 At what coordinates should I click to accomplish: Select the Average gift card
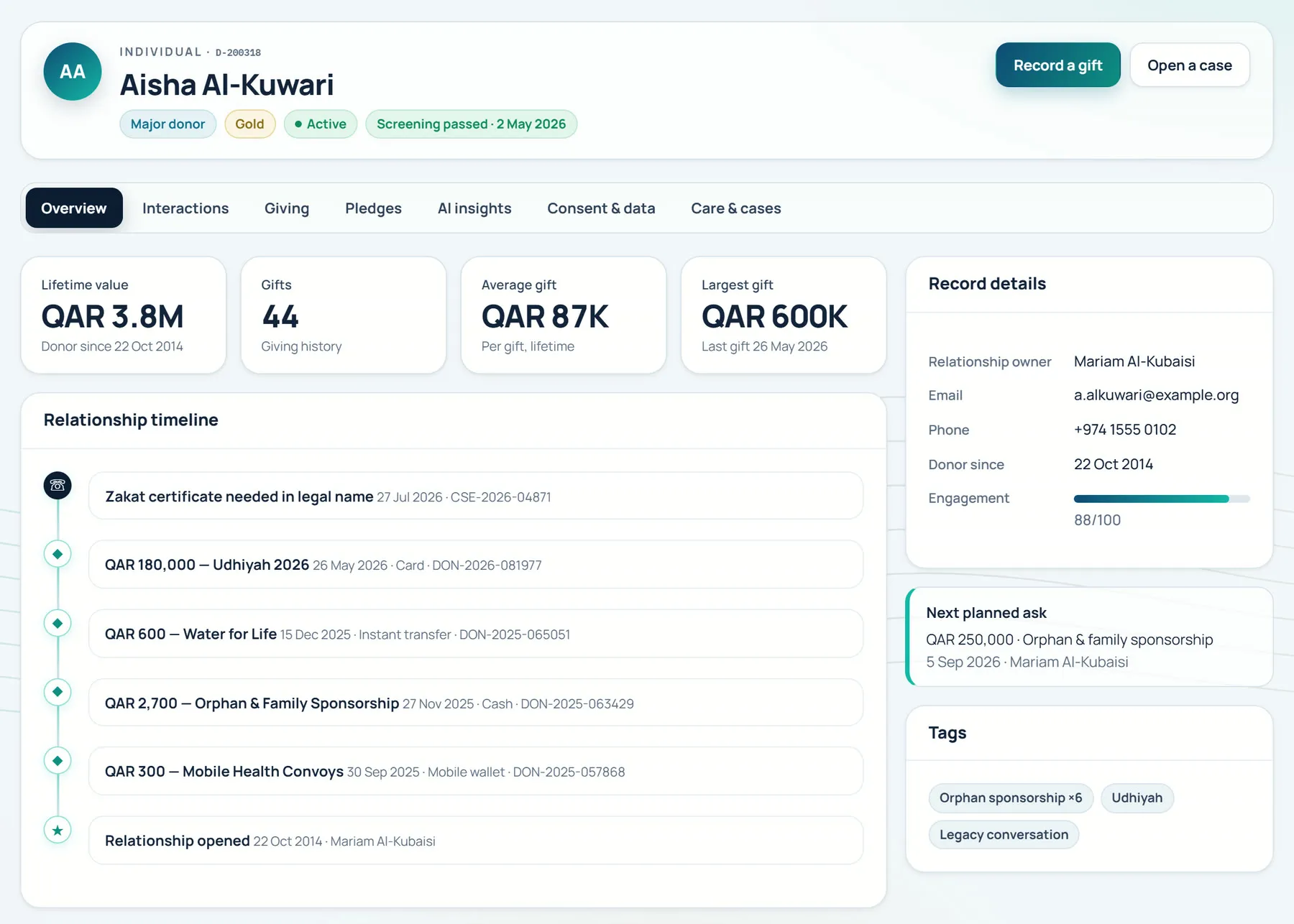[564, 315]
